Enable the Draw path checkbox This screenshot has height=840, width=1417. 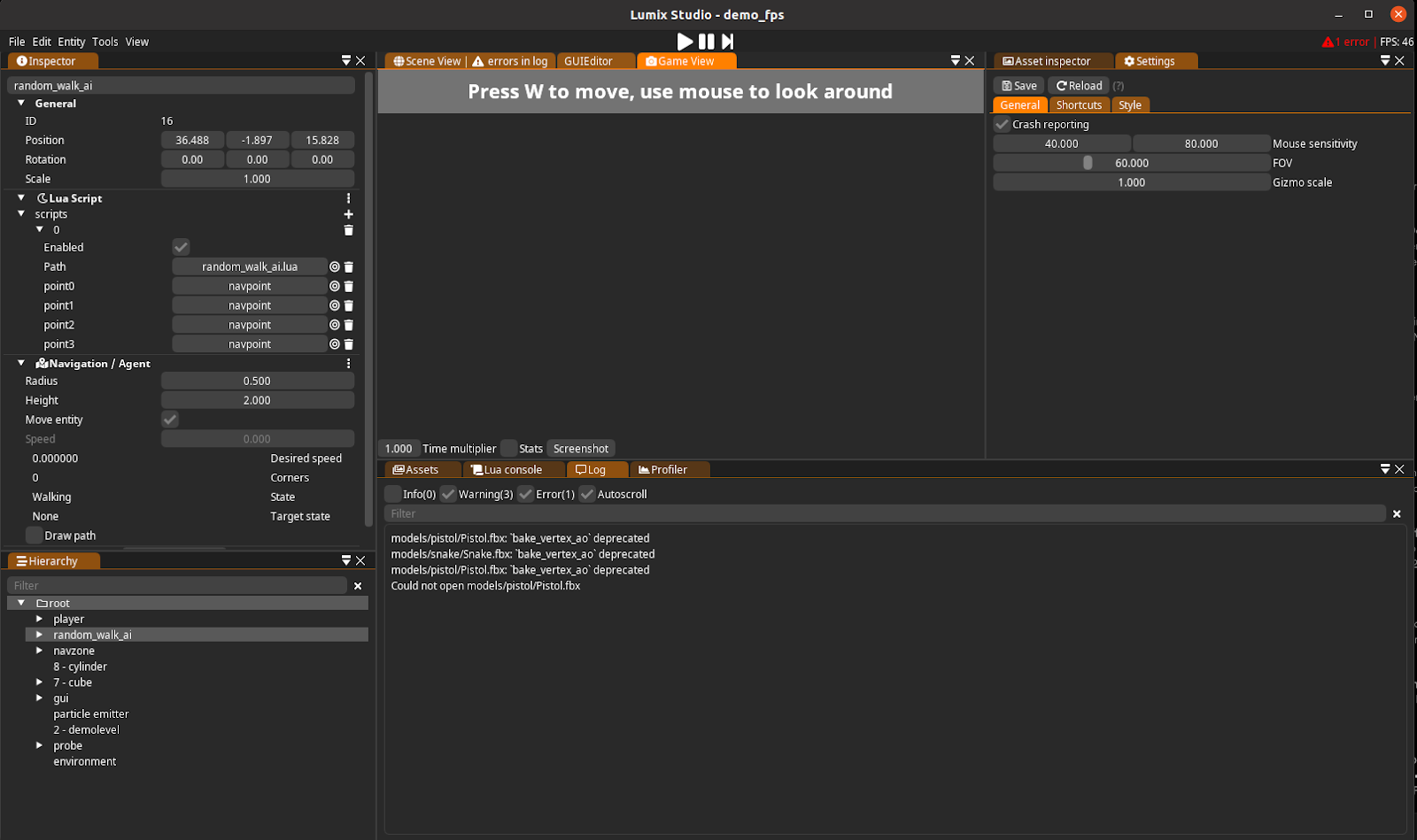click(34, 536)
